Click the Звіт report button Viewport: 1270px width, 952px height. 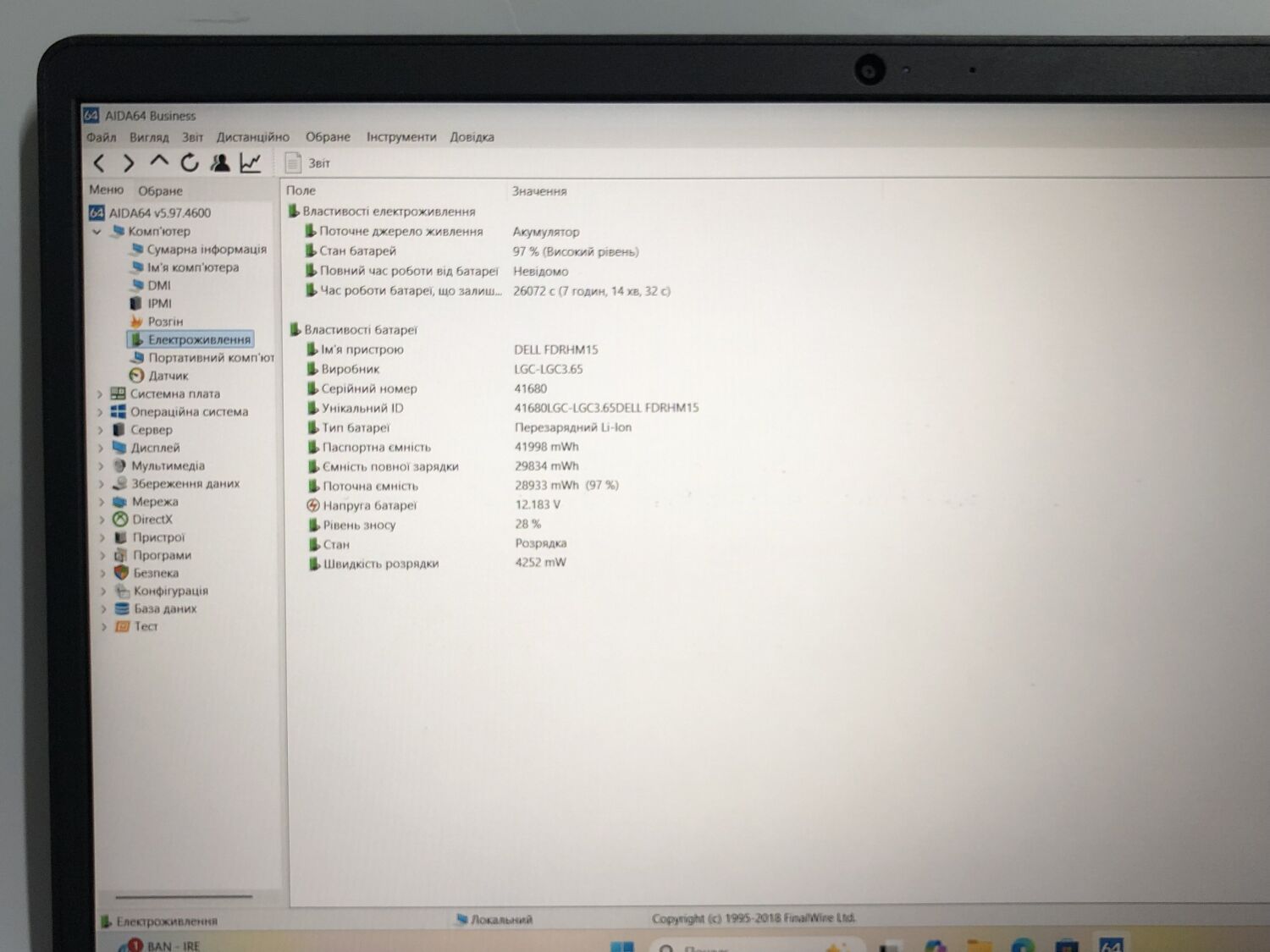[x=308, y=163]
